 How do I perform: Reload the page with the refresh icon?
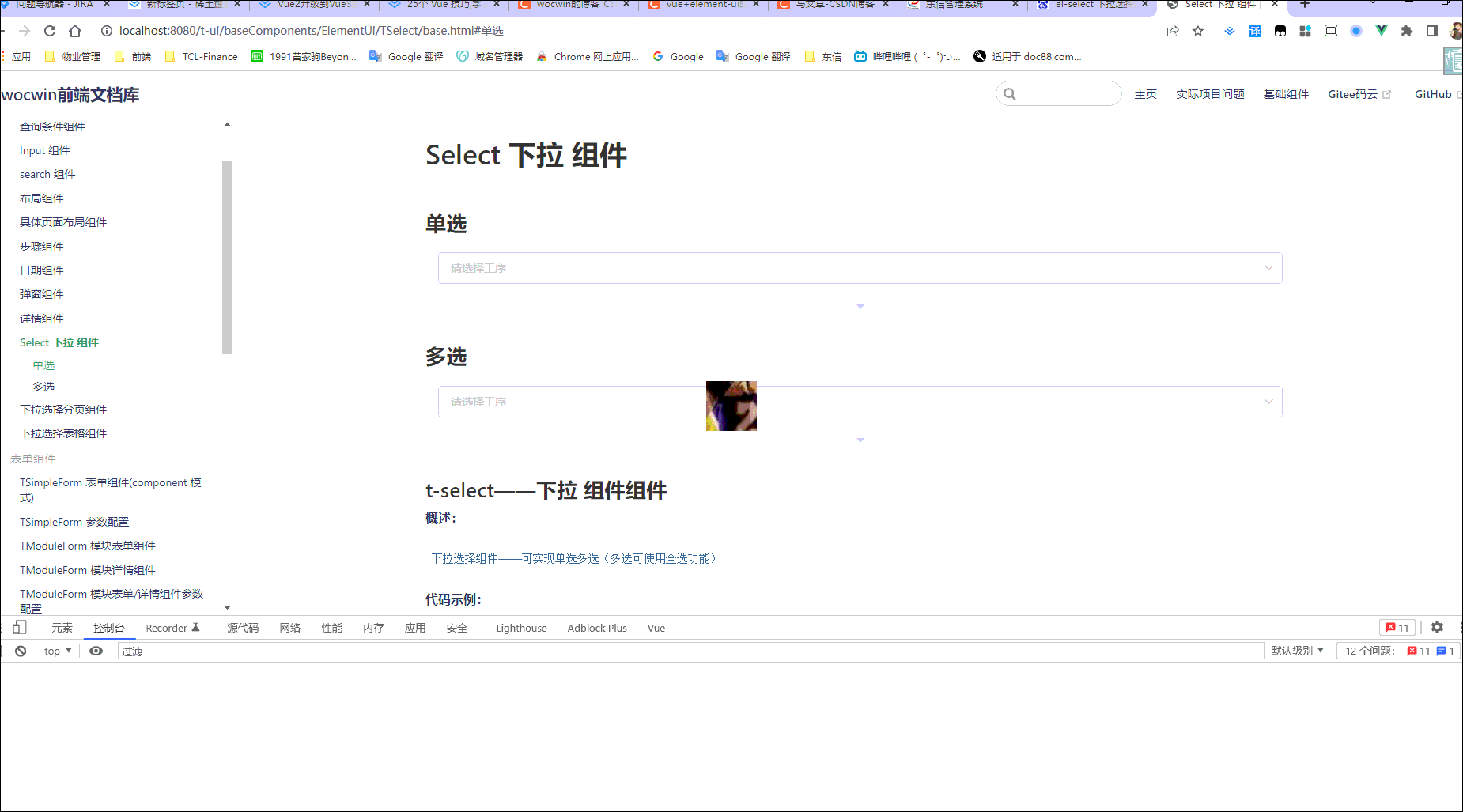pos(50,31)
